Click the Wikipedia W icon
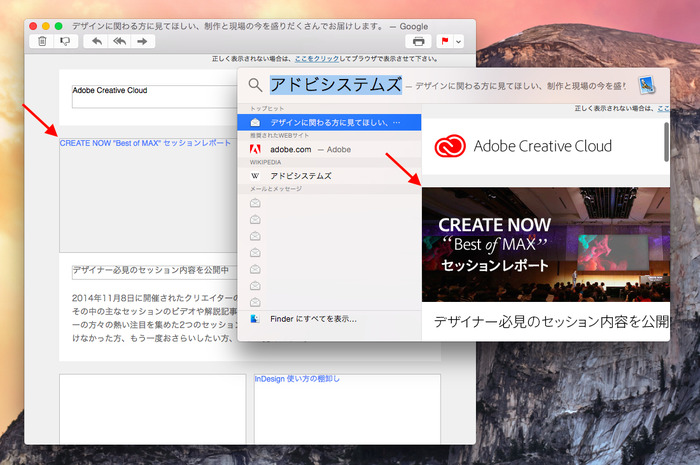This screenshot has height=465, width=700. click(x=255, y=176)
